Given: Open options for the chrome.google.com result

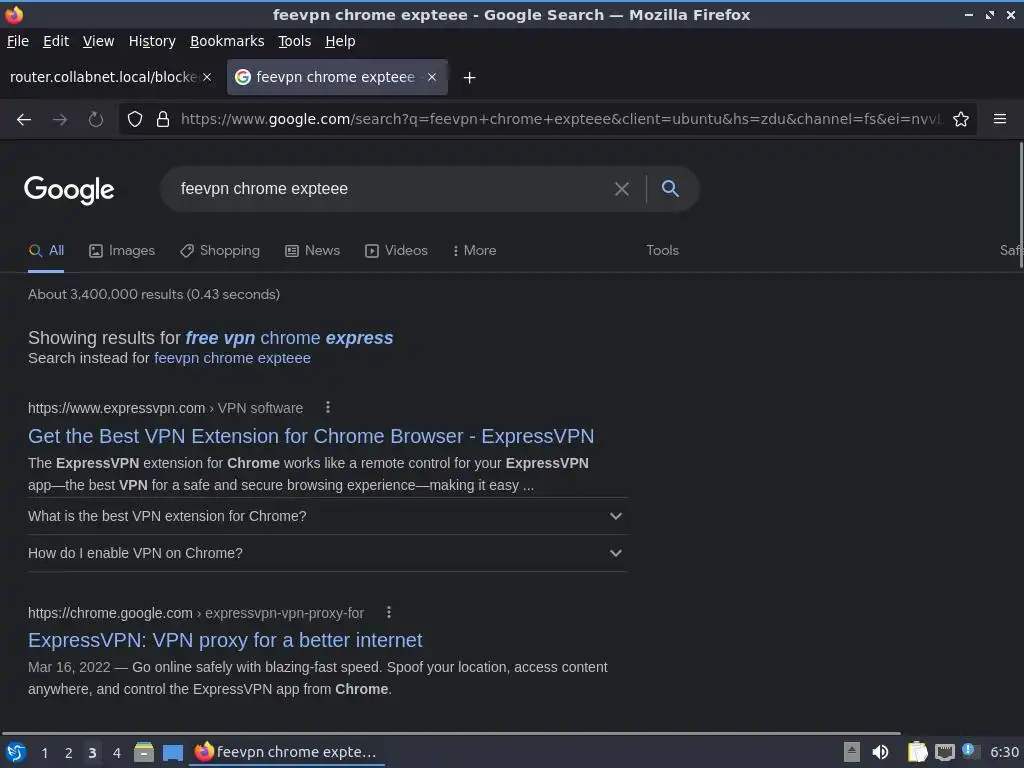Looking at the screenshot, I should point(389,613).
